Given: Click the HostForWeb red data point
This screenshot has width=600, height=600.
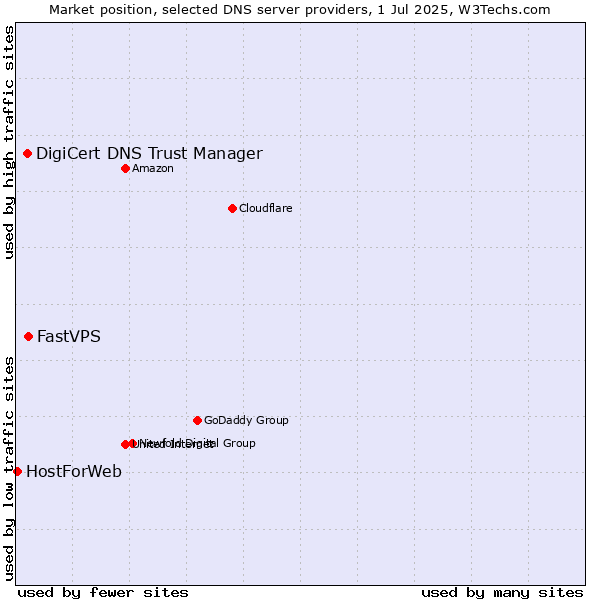Looking at the screenshot, I should pos(18,471).
